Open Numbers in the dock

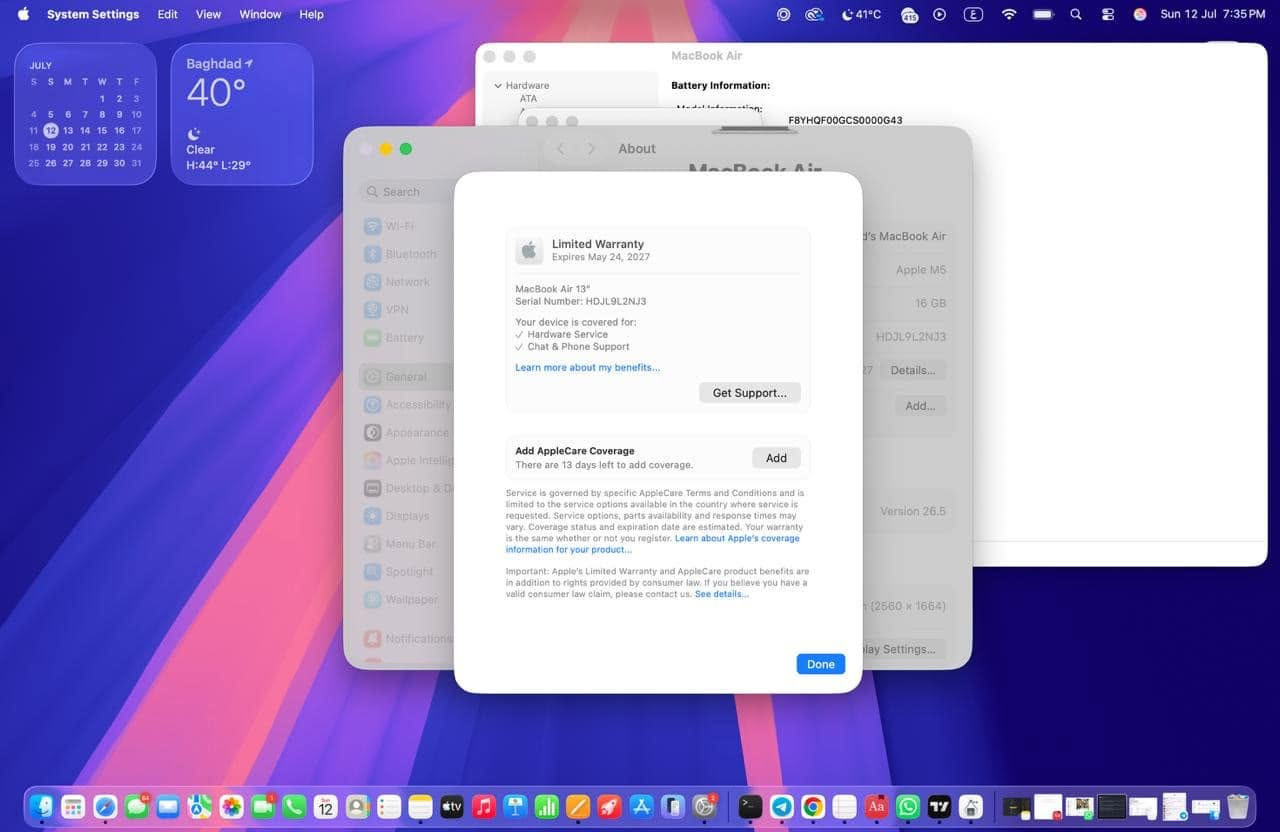pyautogui.click(x=547, y=806)
